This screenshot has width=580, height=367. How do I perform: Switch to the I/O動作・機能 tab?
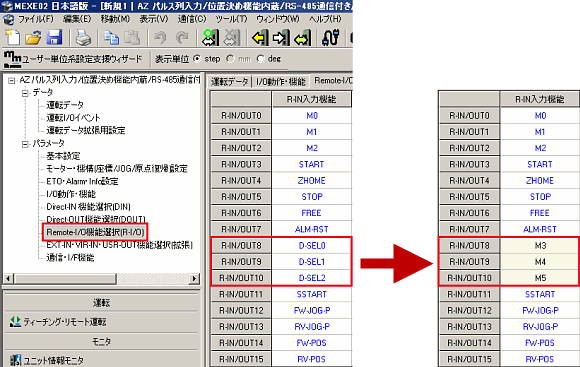pos(281,81)
